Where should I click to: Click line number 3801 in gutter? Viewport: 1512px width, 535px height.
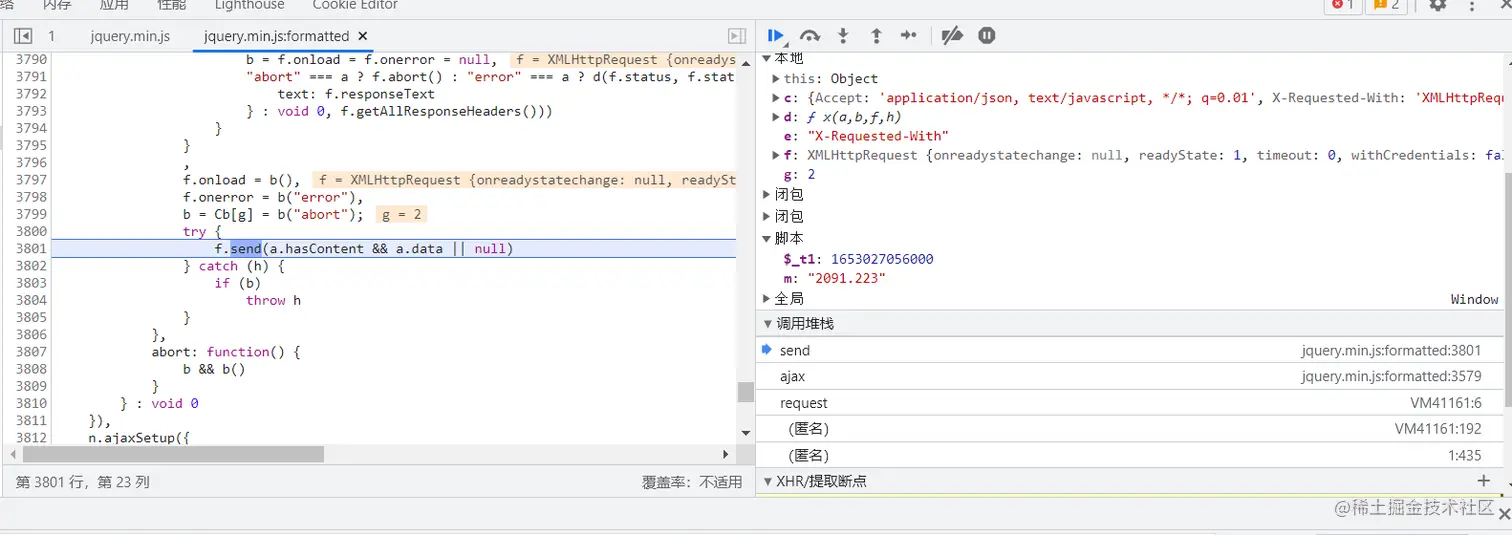[x=31, y=248]
